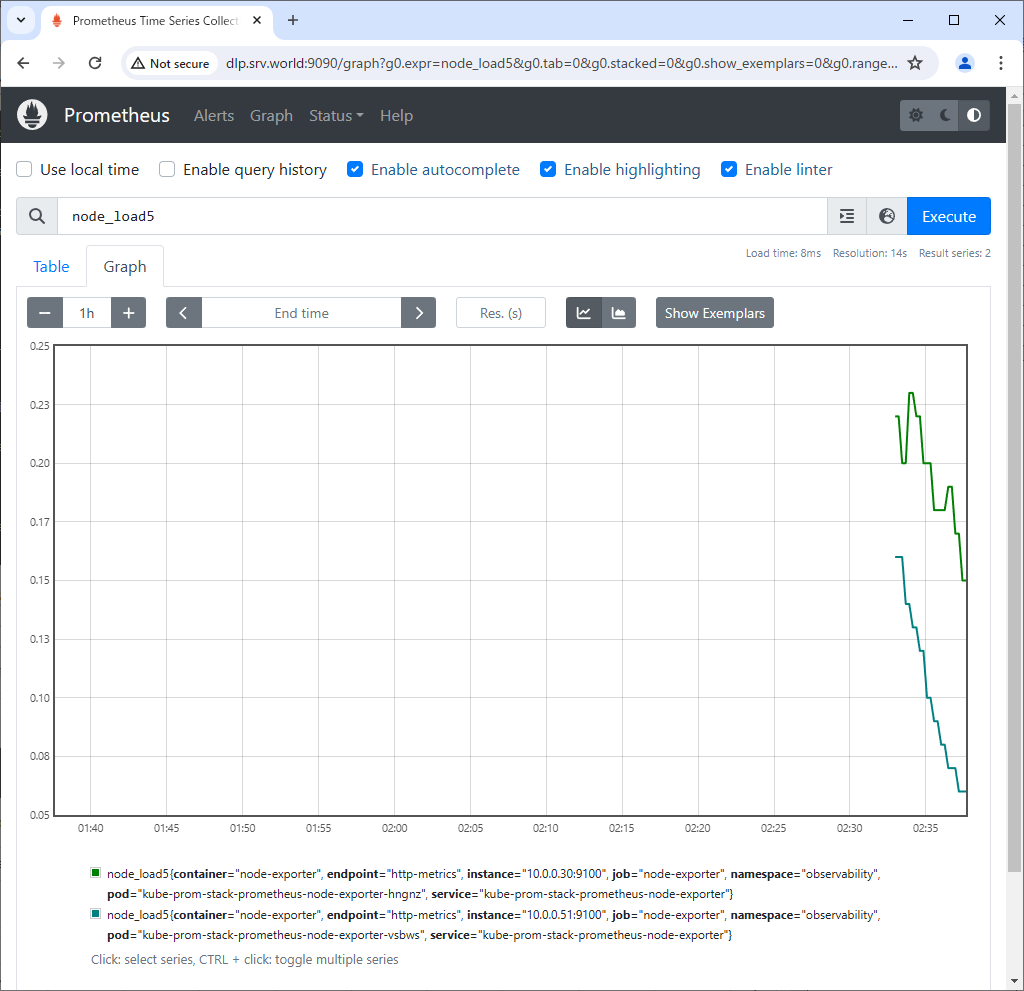Switch to dark theme moon icon
The width and height of the screenshot is (1024, 991).
coord(945,116)
